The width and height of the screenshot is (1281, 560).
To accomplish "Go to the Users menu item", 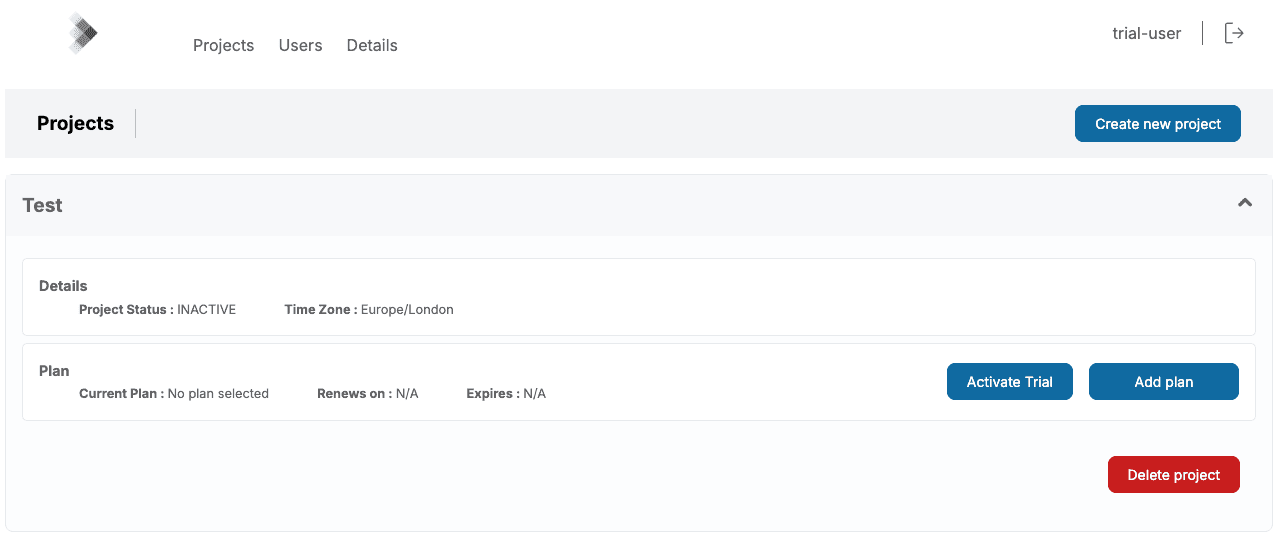I will [300, 46].
